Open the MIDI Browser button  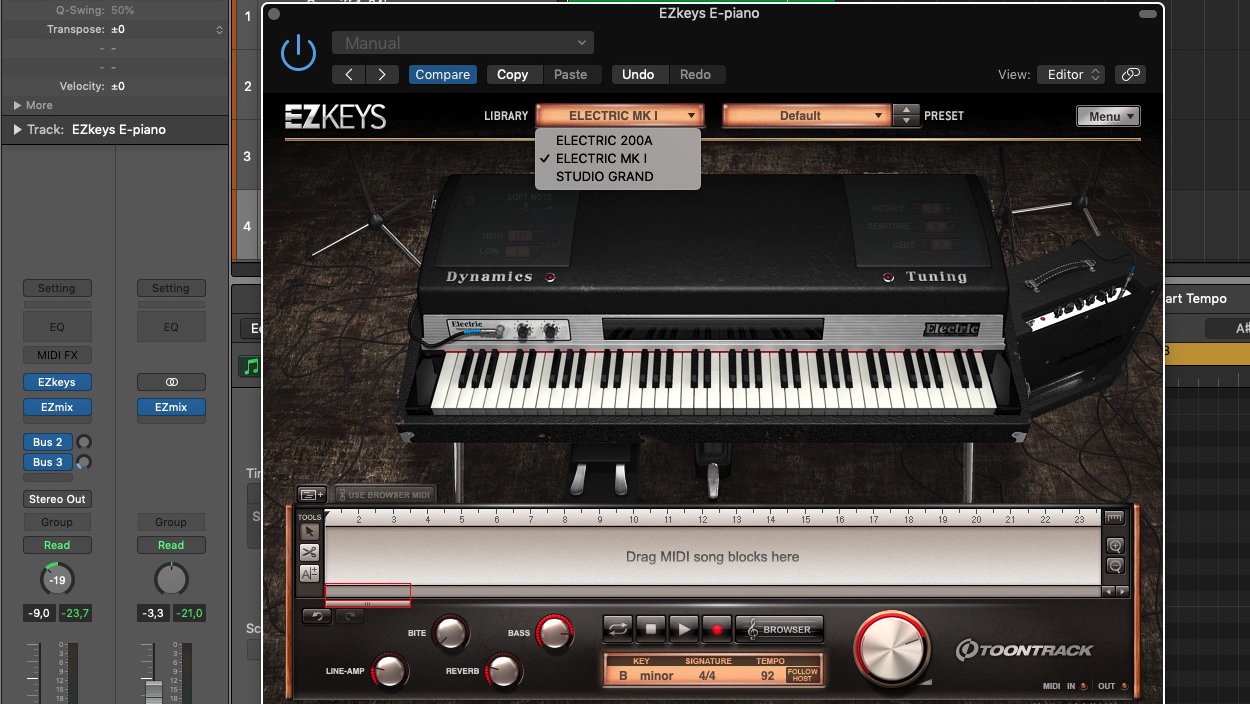coord(780,629)
